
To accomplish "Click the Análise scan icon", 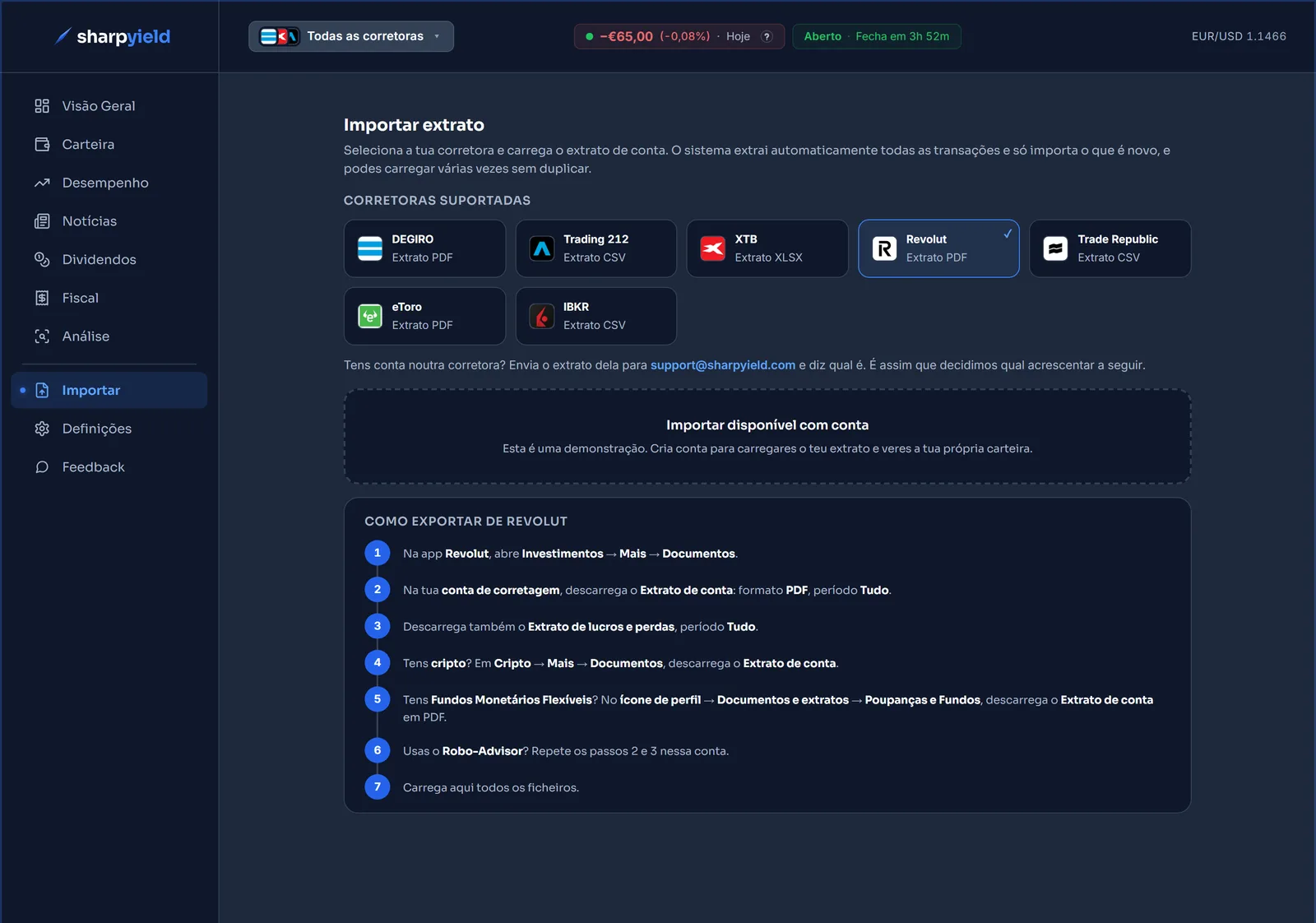I will (x=42, y=336).
